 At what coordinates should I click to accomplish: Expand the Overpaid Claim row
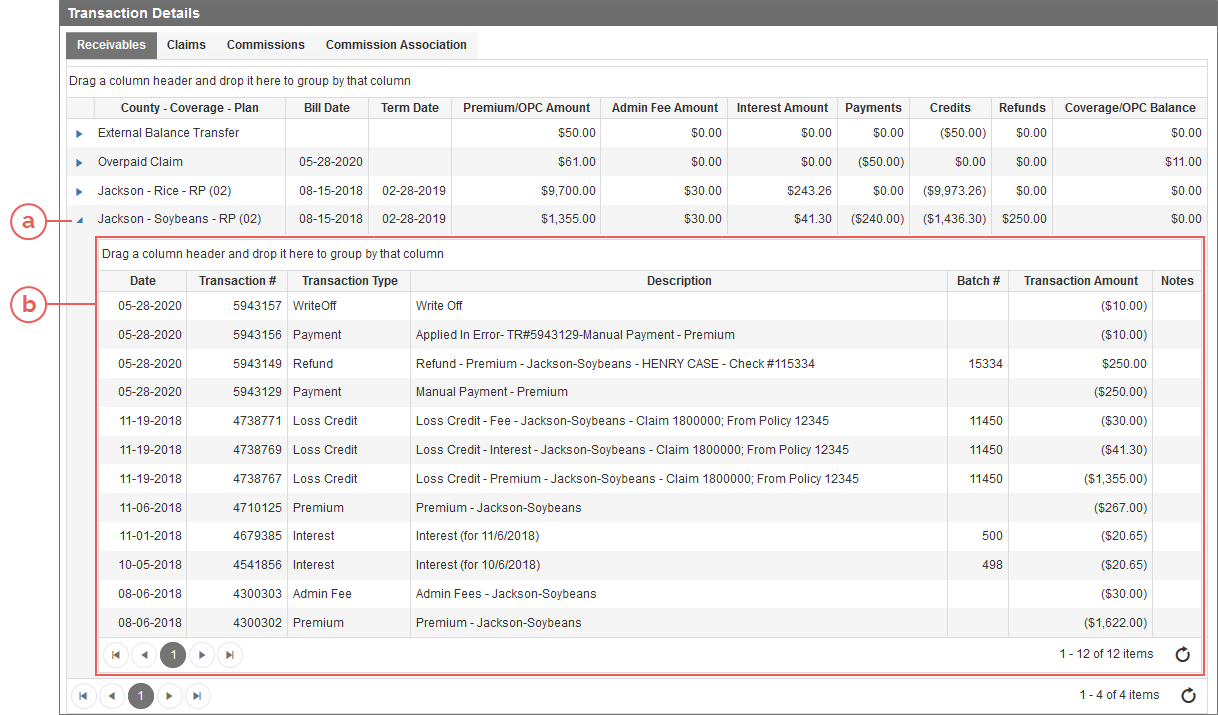coord(81,161)
